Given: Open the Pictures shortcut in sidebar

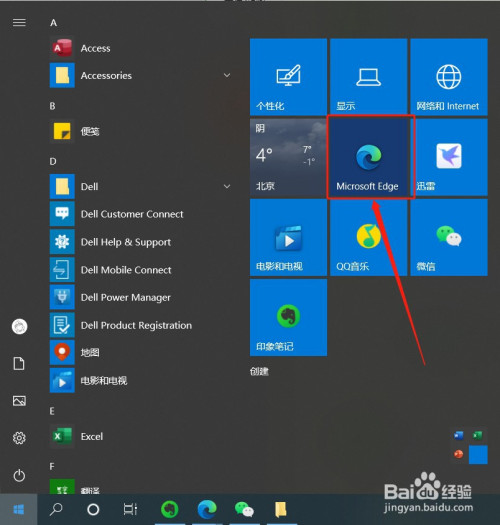Looking at the screenshot, I should pyautogui.click(x=19, y=401).
